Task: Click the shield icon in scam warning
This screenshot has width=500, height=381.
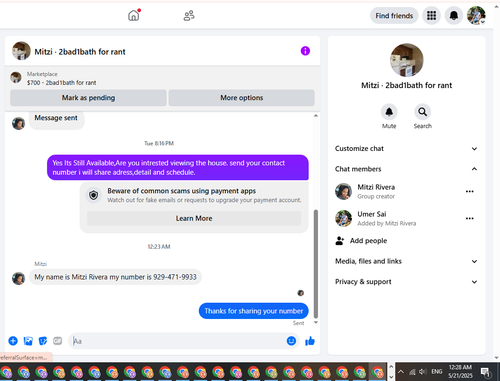Action: (x=94, y=195)
